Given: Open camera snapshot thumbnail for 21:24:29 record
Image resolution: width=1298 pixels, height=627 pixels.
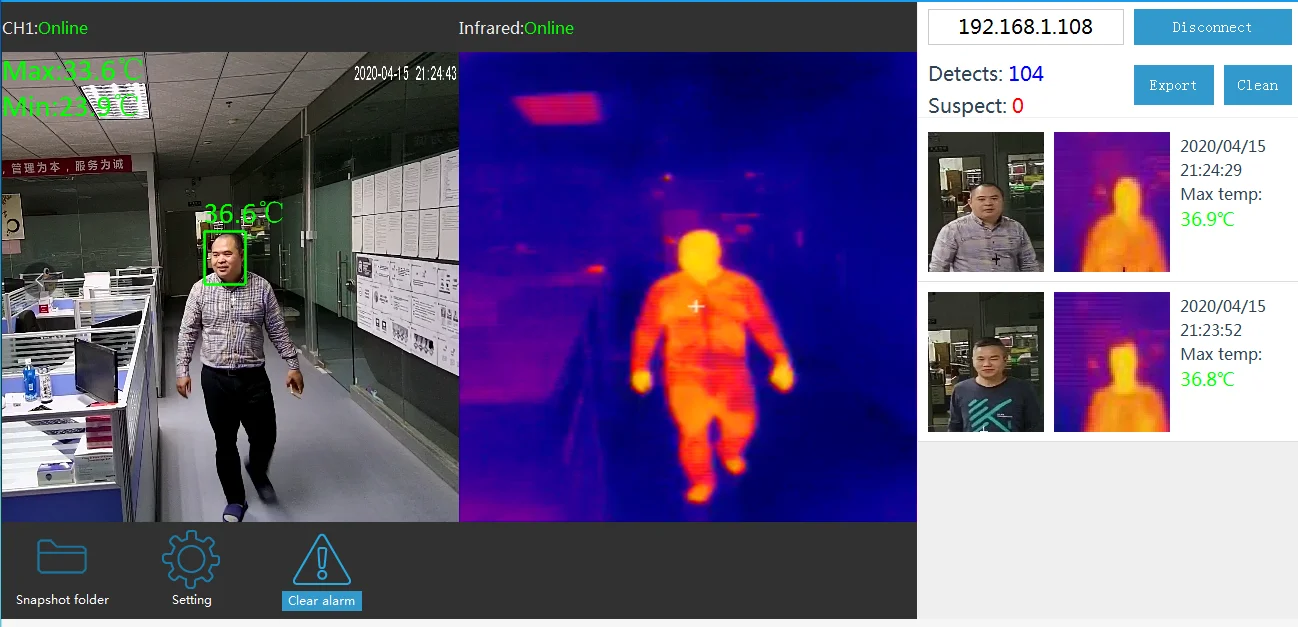Looking at the screenshot, I should point(986,202).
